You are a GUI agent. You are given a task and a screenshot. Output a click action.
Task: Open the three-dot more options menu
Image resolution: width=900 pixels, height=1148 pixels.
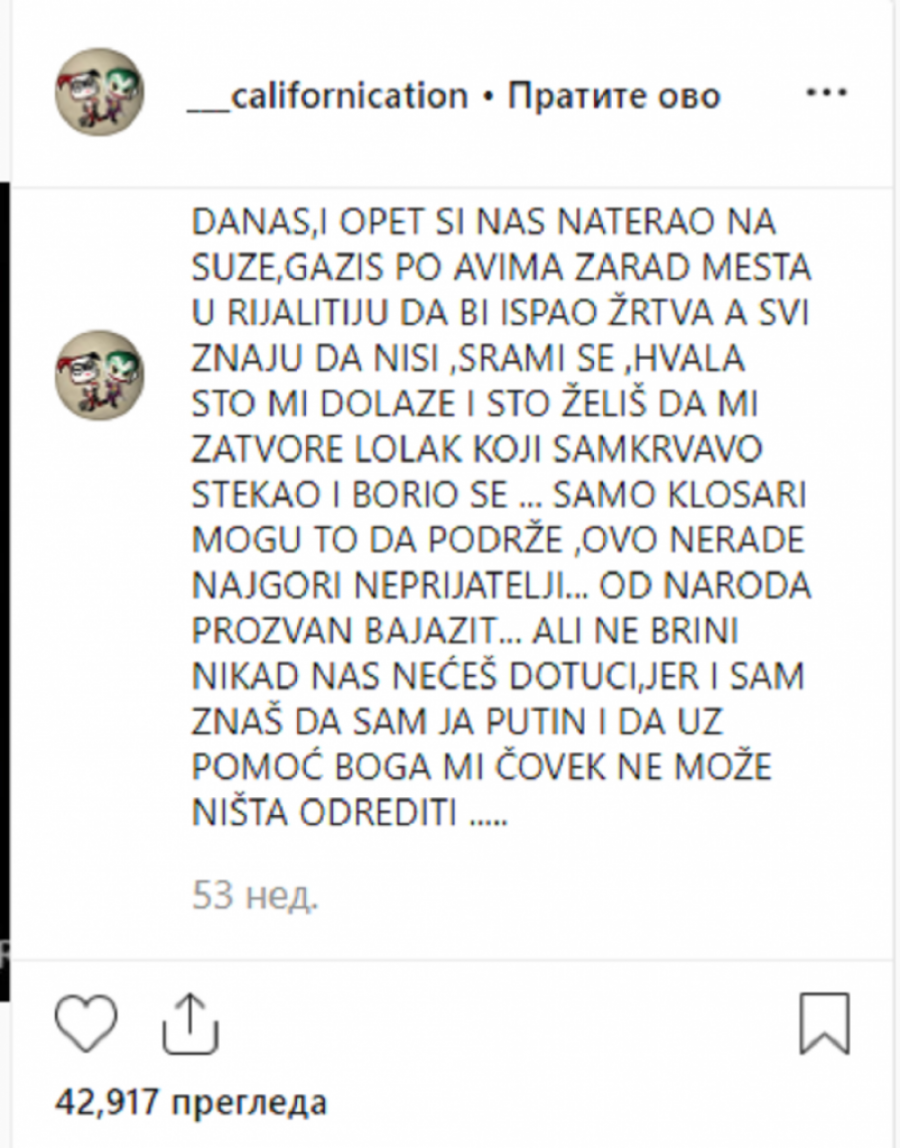pos(827,93)
